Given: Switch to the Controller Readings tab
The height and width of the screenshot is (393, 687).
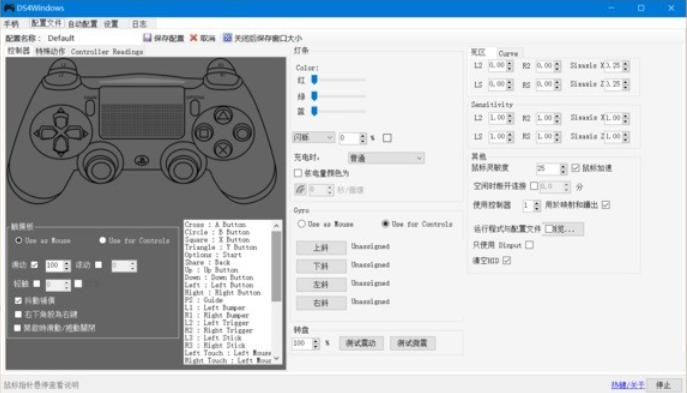Looking at the screenshot, I should [107, 52].
